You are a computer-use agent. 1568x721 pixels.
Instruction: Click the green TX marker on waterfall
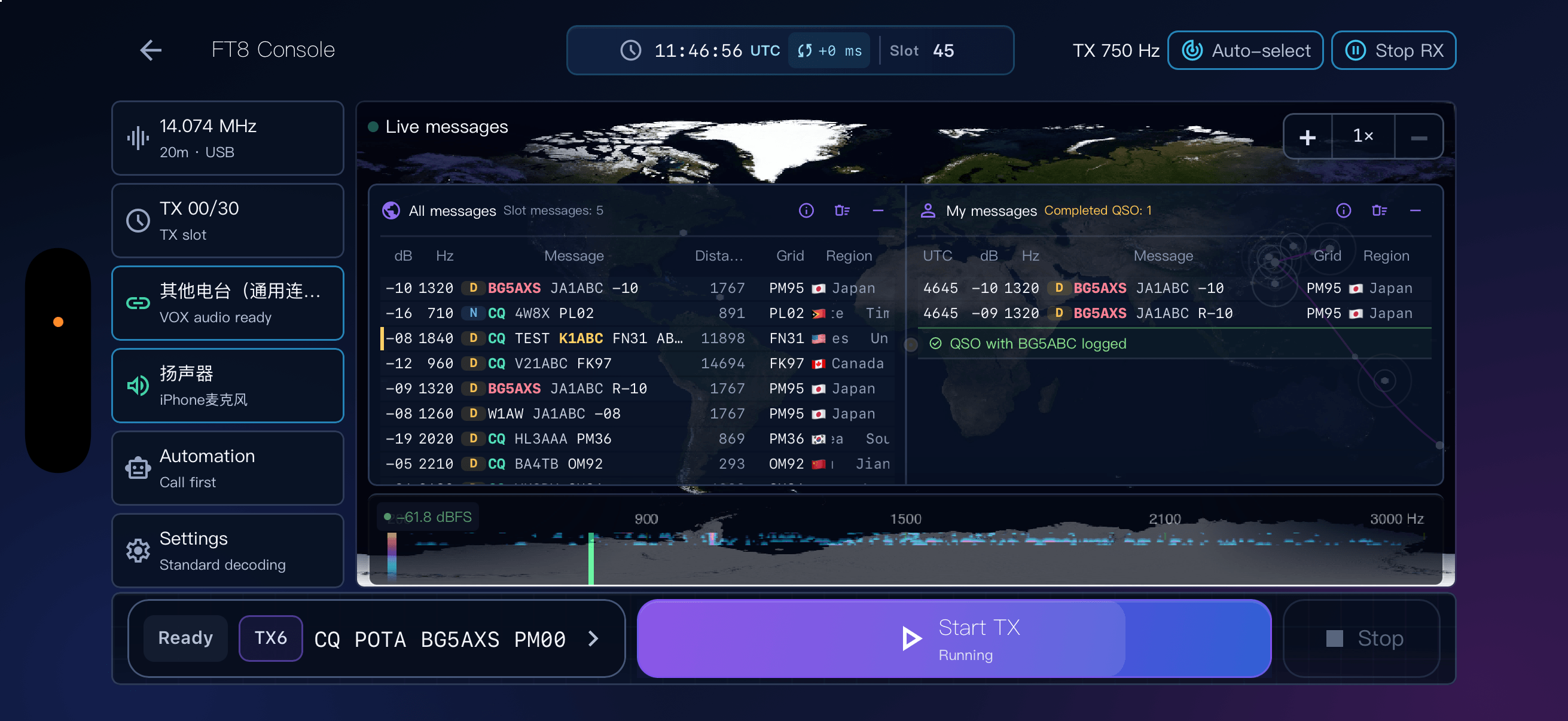tap(591, 558)
